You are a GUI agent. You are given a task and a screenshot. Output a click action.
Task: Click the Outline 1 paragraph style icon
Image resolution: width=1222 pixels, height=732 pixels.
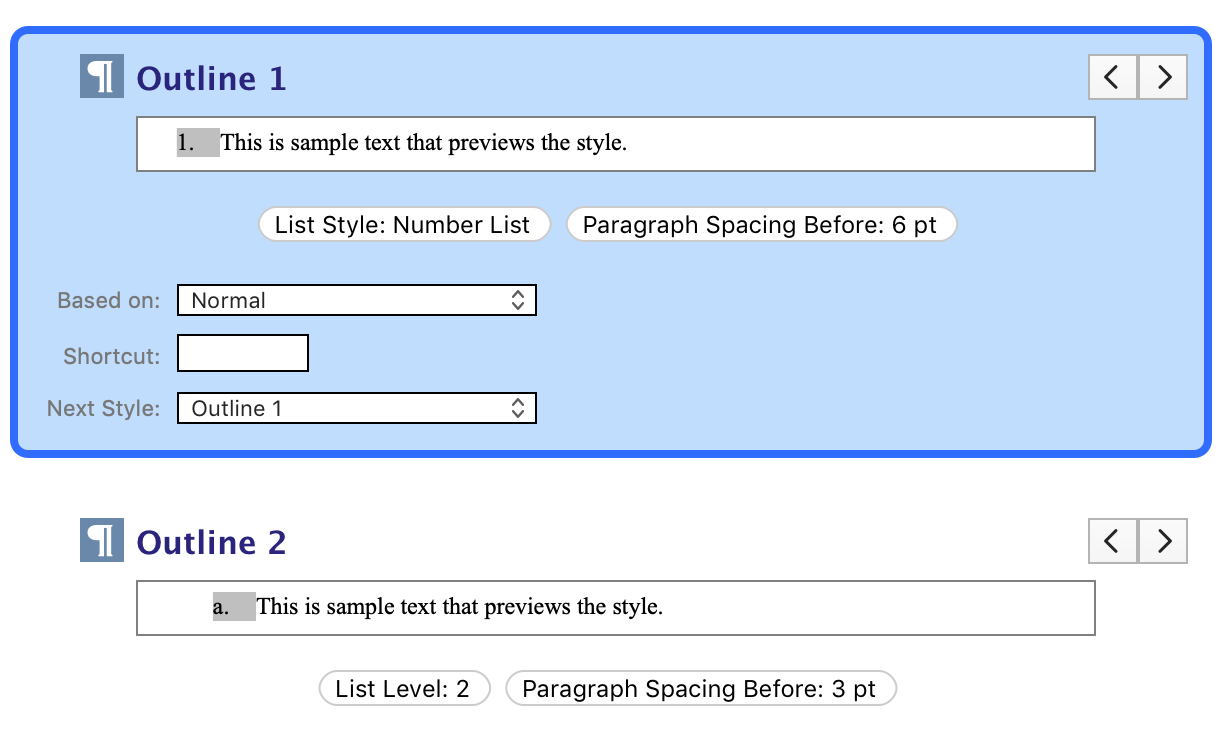point(101,77)
